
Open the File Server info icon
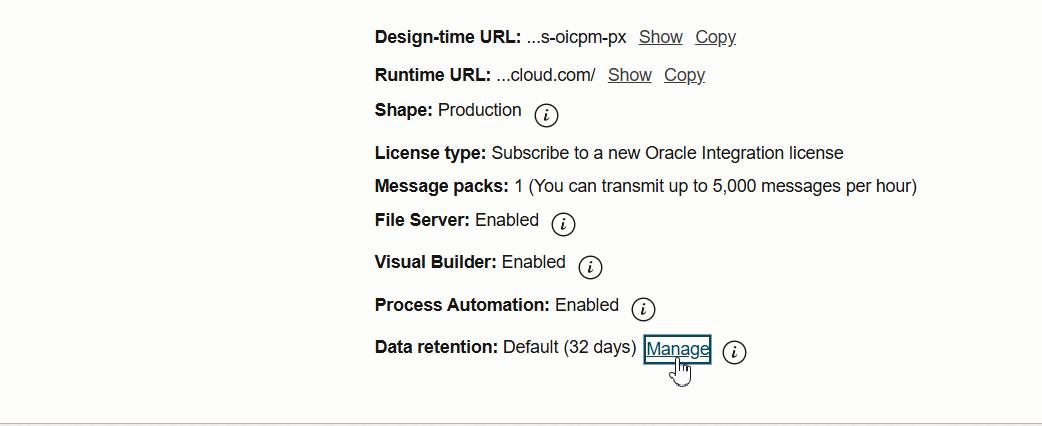[564, 225]
